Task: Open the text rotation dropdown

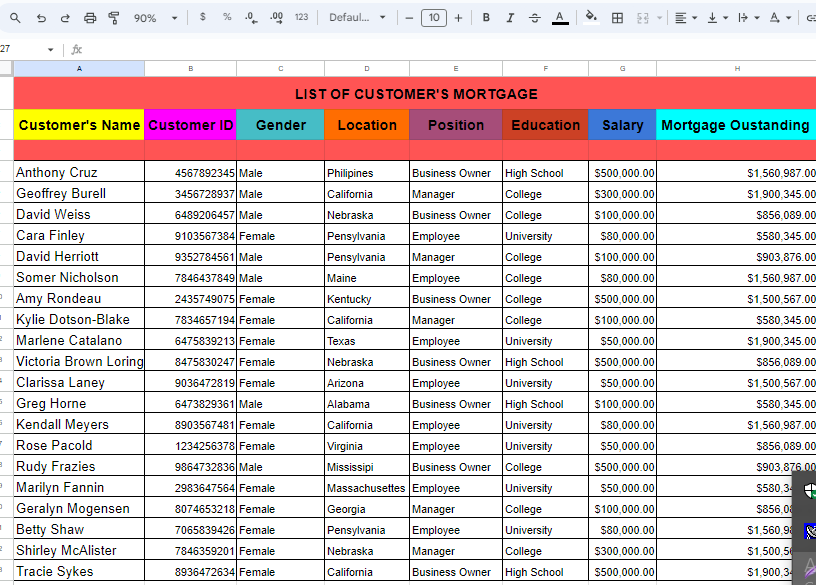Action: point(780,18)
